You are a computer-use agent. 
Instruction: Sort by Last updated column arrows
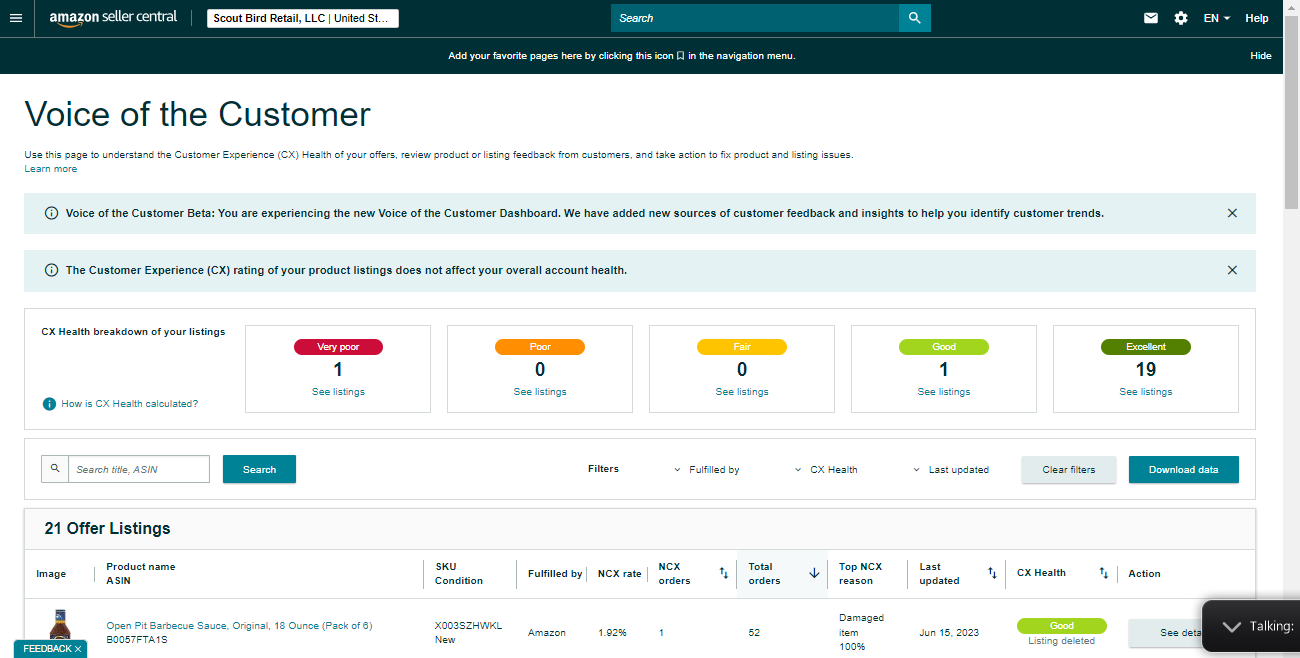[992, 573]
